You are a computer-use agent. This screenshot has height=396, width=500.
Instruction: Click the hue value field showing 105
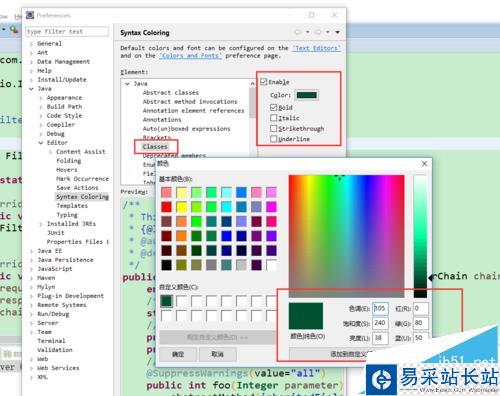pyautogui.click(x=380, y=309)
